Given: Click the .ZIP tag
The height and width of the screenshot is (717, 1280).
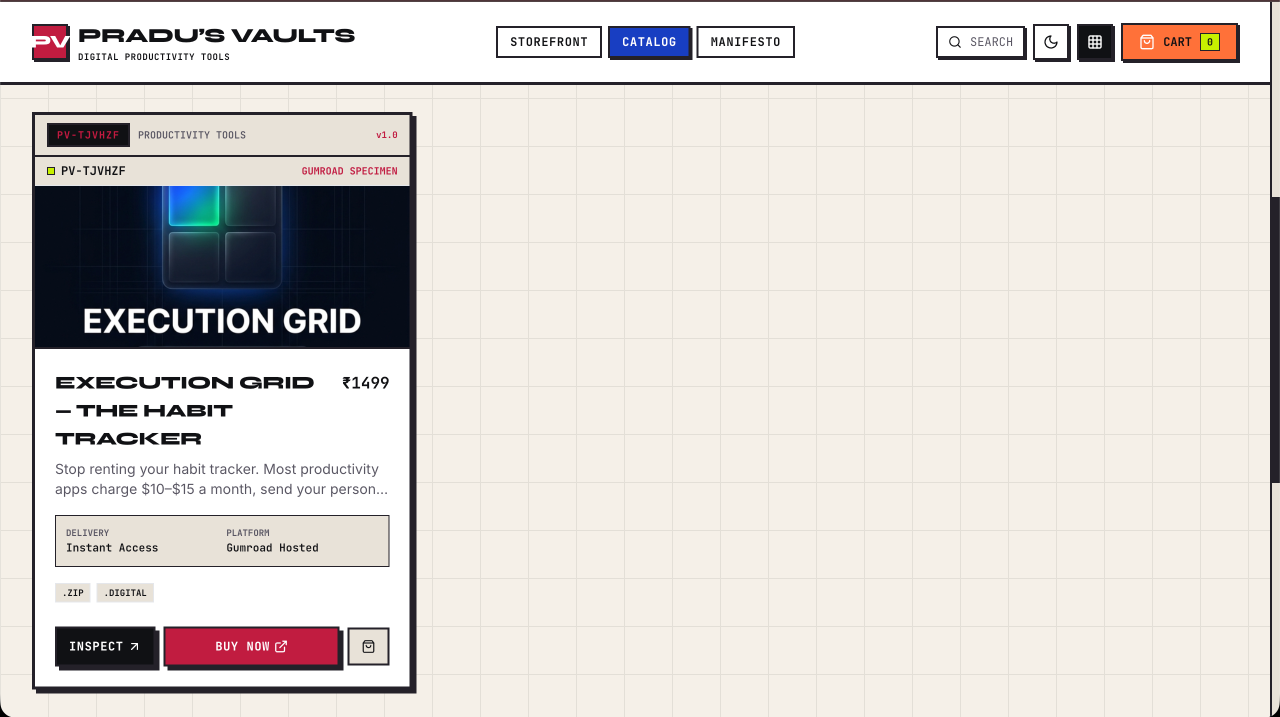Looking at the screenshot, I should coord(73,593).
